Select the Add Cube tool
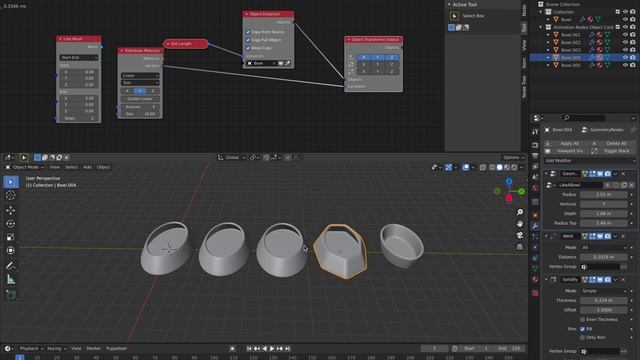 [x=11, y=295]
